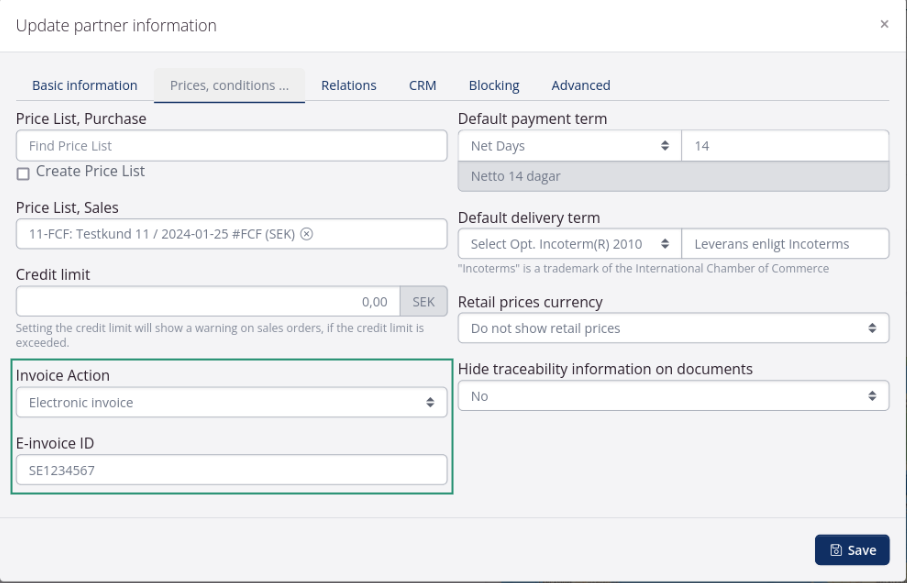
Task: Click the SEK currency label
Action: (424, 300)
